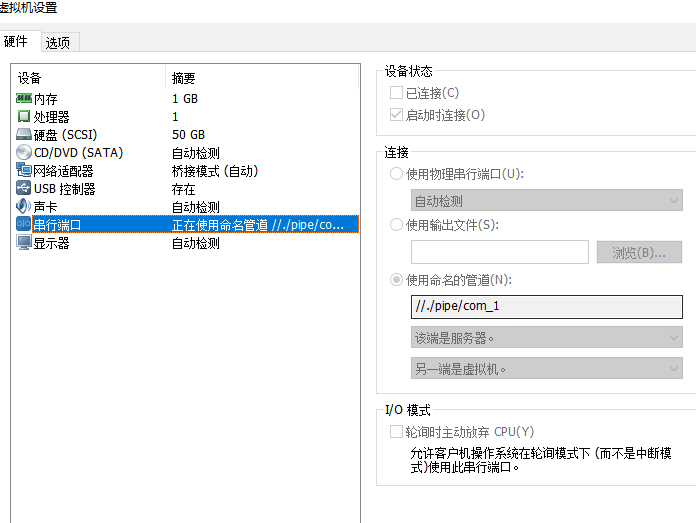
Task: Click the serial port (串行端口) icon
Action: point(24,224)
